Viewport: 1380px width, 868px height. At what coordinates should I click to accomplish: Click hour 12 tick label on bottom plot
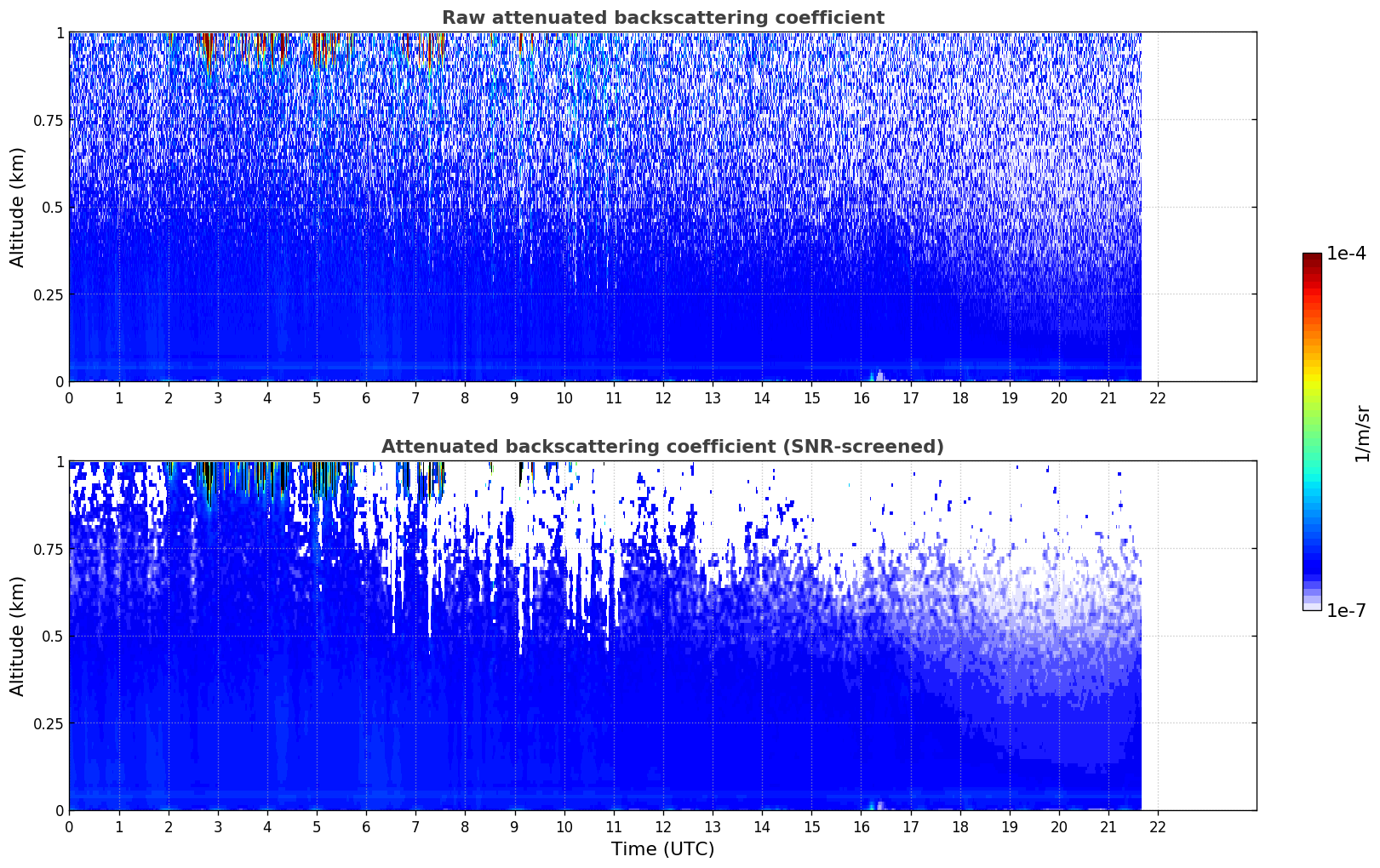tap(663, 827)
